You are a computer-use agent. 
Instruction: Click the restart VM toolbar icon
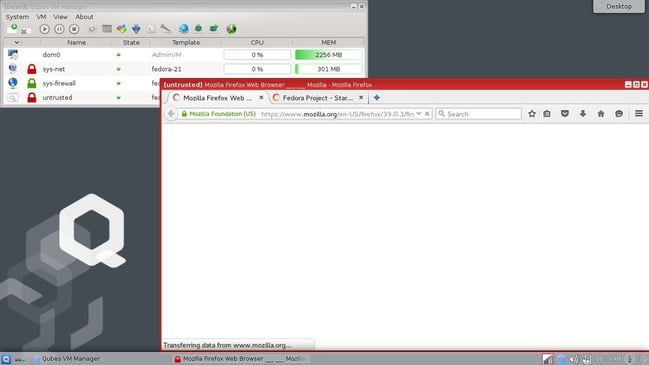click(92, 29)
